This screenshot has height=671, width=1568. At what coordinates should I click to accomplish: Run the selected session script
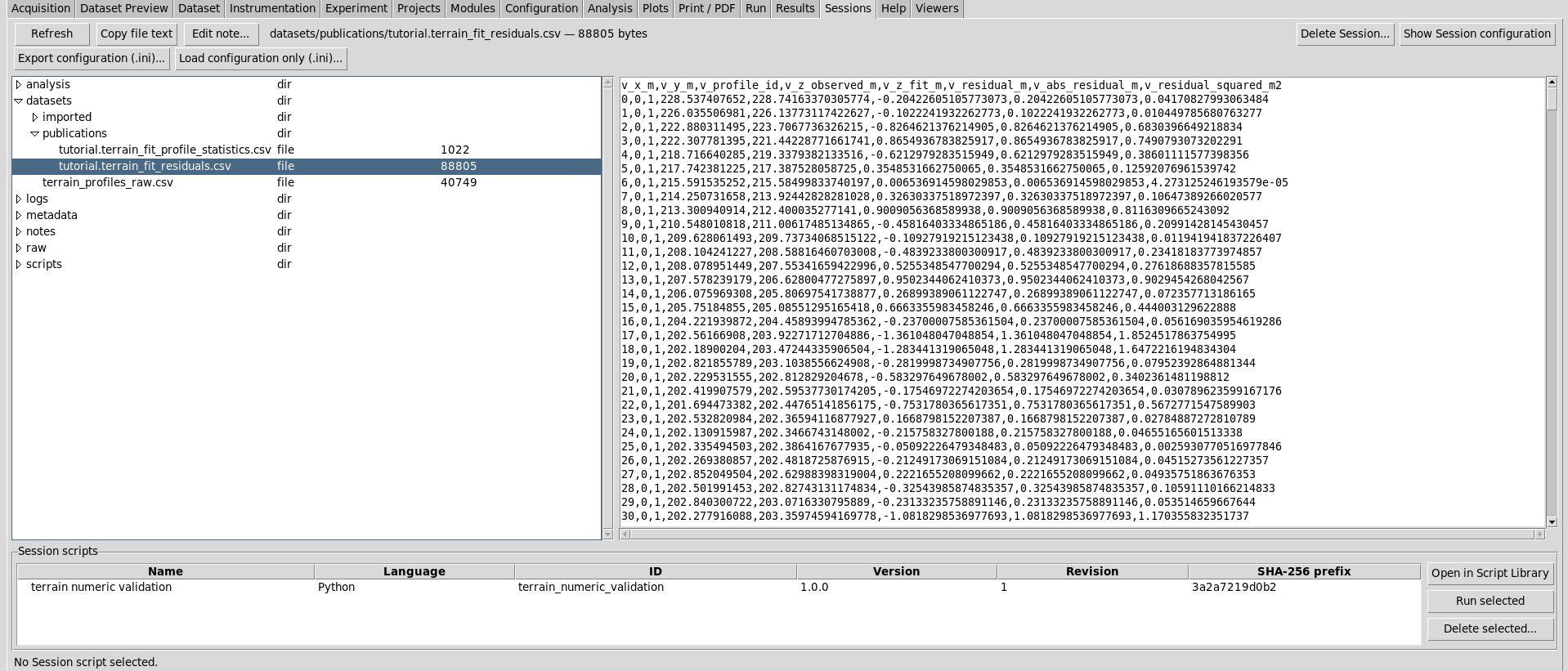pyautogui.click(x=1490, y=601)
